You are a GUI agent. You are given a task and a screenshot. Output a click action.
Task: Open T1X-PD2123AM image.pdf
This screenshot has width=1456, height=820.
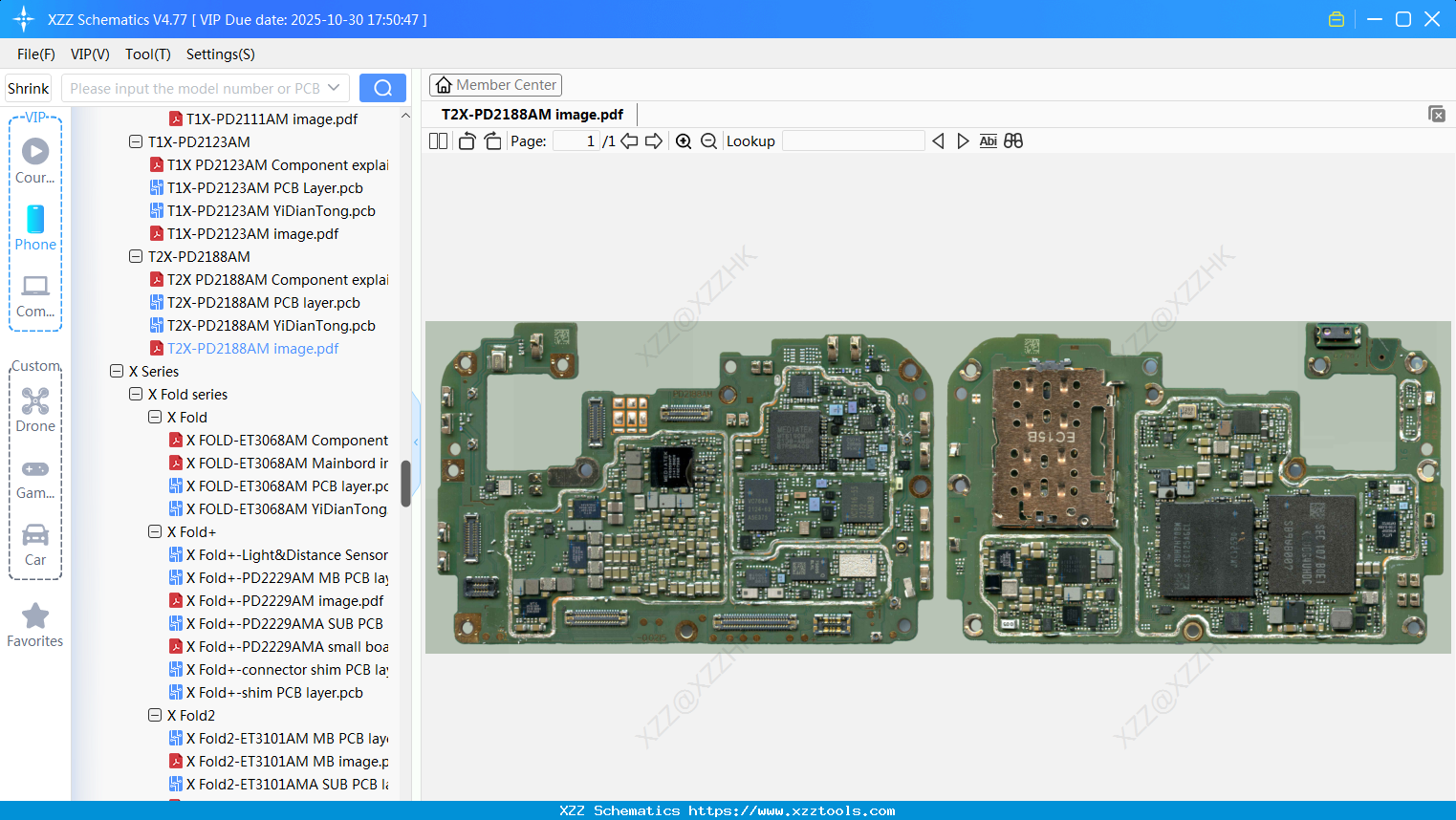point(253,234)
